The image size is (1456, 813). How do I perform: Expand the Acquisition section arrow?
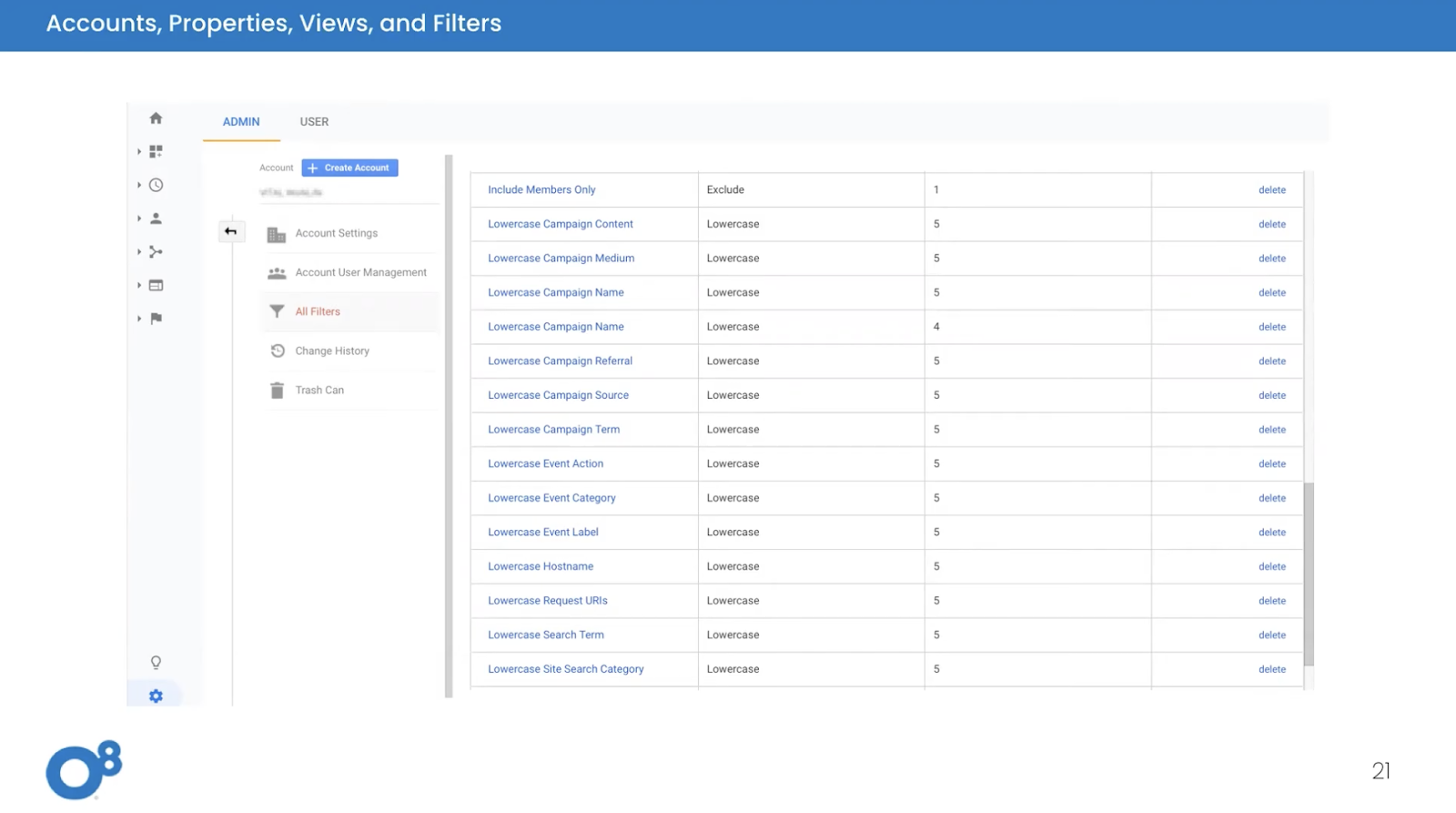[139, 252]
